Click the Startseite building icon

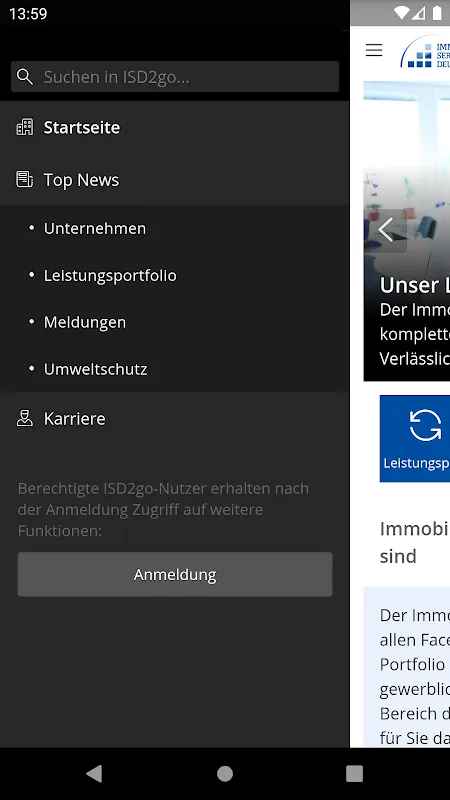pyautogui.click(x=24, y=127)
